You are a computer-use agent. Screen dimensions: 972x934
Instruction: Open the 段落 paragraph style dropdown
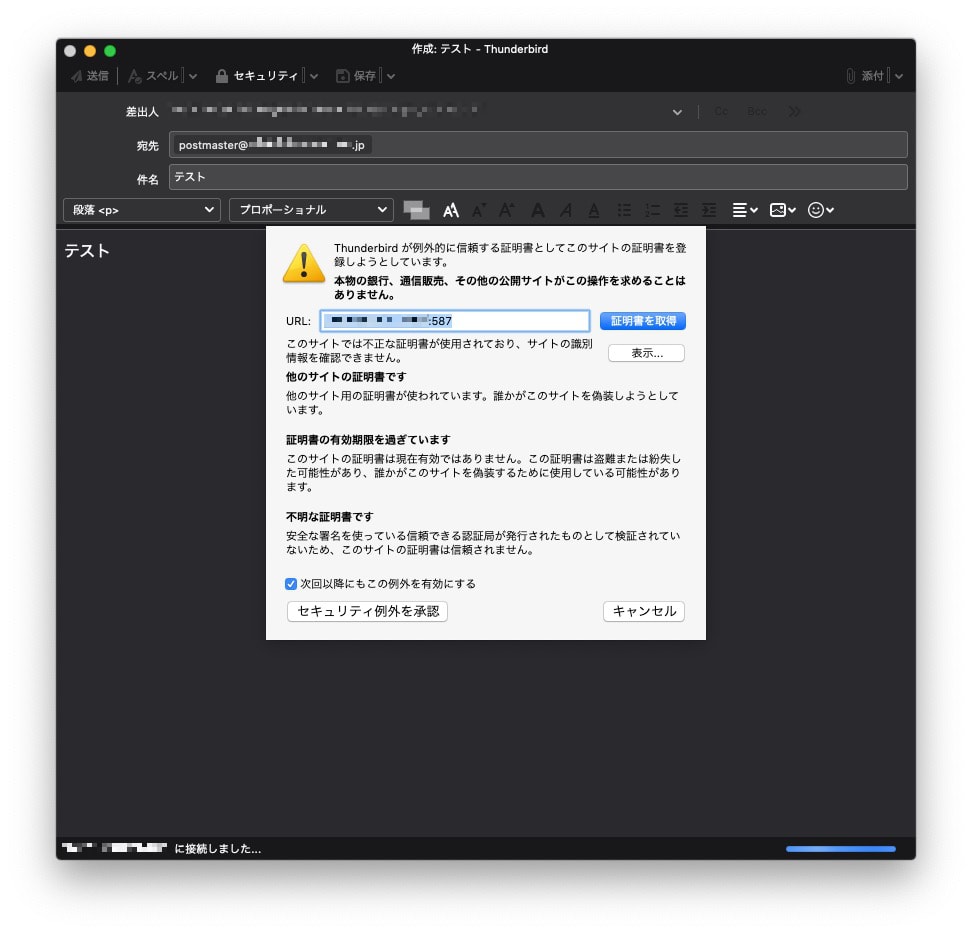point(141,210)
